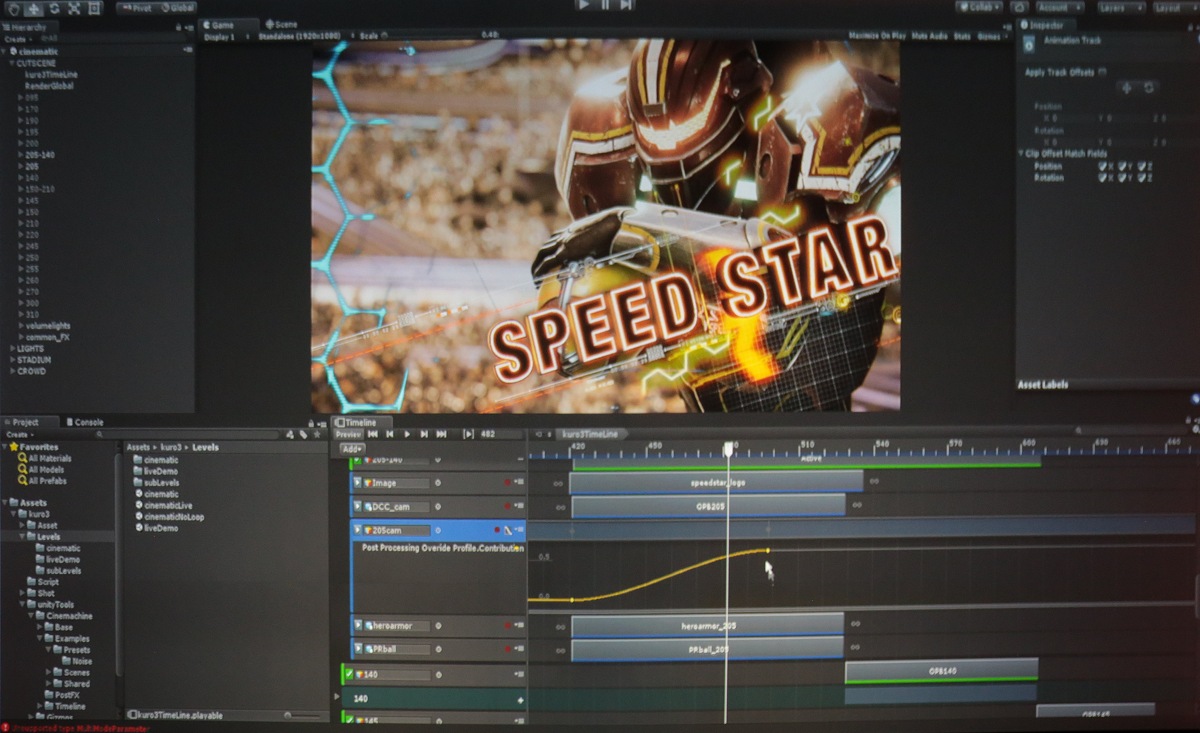Jump to timeline start using first-frame icon
1200x733 pixels.
pyautogui.click(x=373, y=434)
